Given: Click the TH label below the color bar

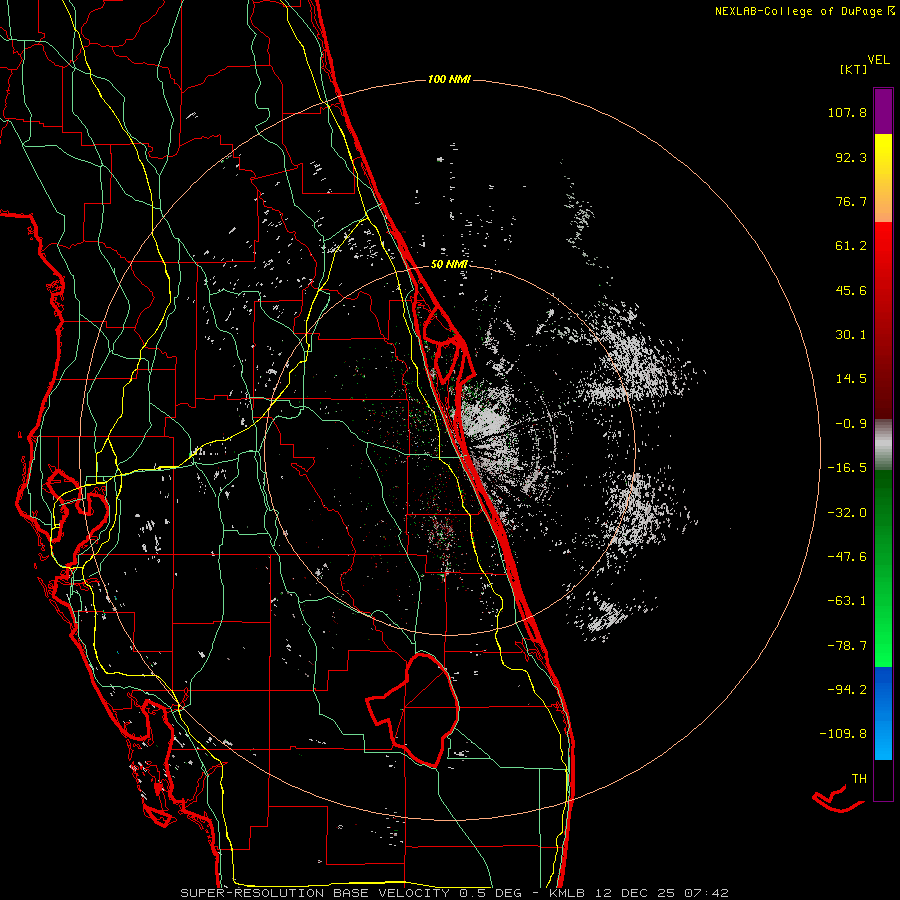Looking at the screenshot, I should click(x=859, y=779).
